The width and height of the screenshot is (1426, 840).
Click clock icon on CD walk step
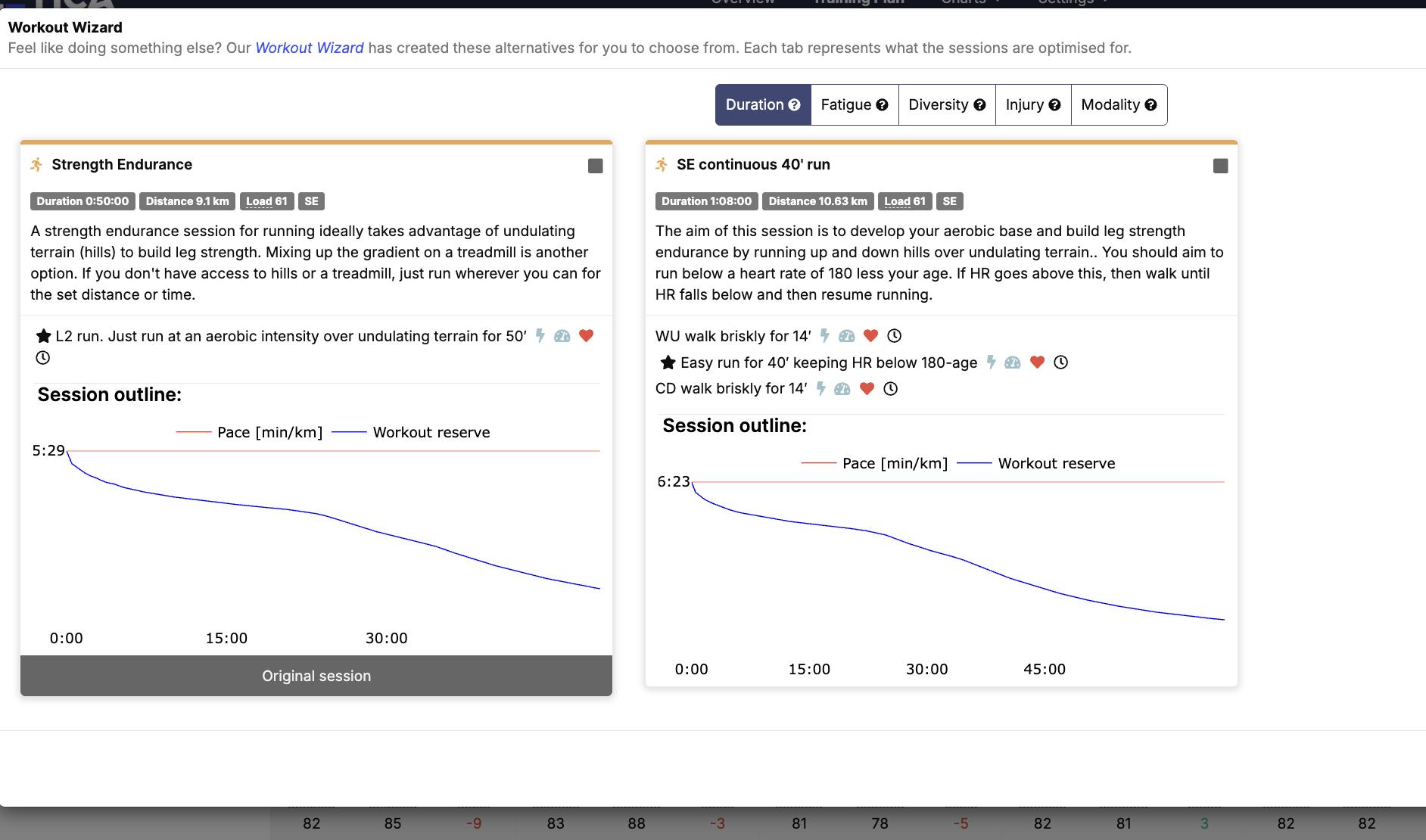pyautogui.click(x=891, y=389)
